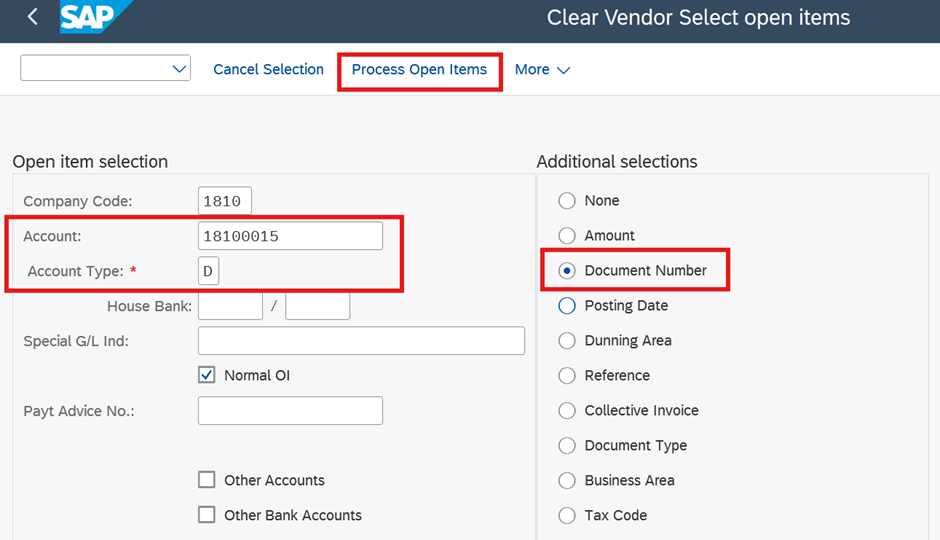Click the back arrow icon
Image resolution: width=940 pixels, height=540 pixels.
point(33,17)
